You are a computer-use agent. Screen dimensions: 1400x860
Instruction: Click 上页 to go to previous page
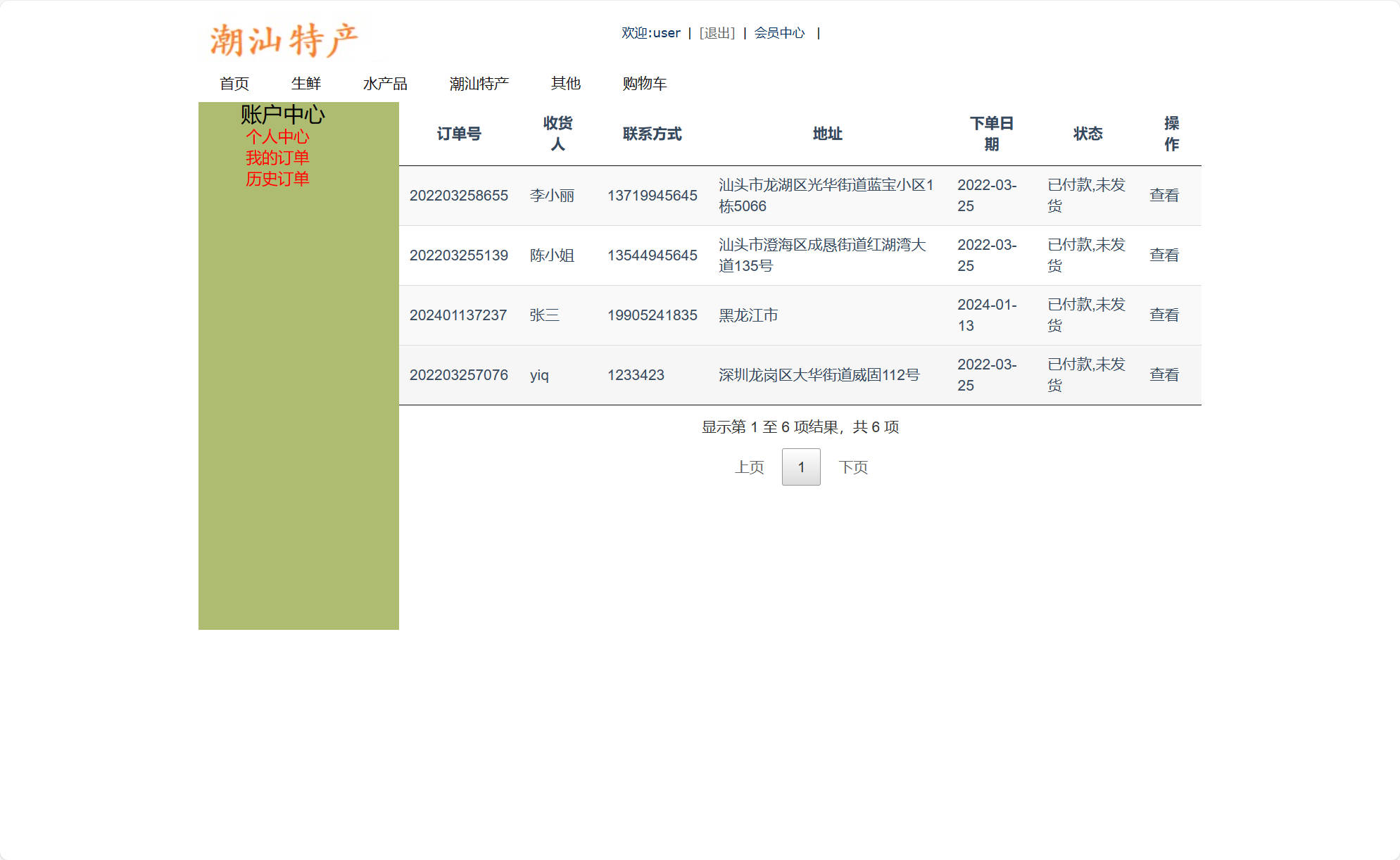point(749,466)
